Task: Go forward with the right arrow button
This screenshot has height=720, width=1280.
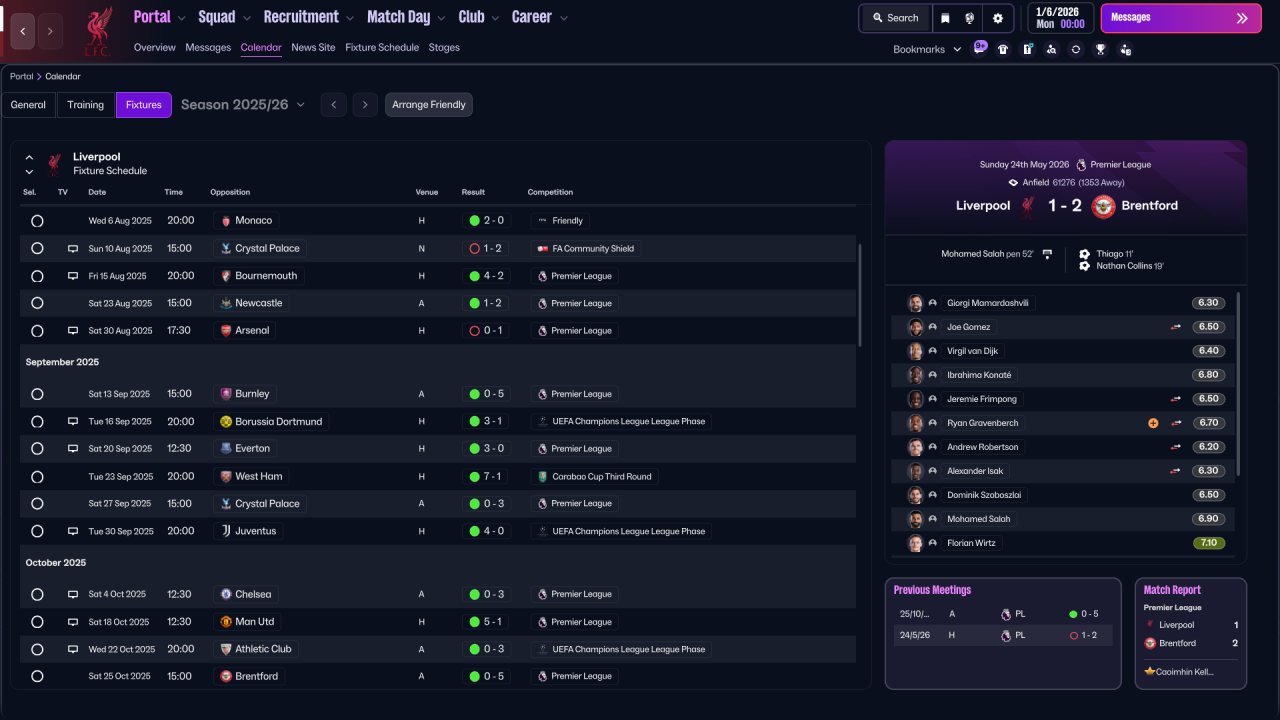Action: 50,31
